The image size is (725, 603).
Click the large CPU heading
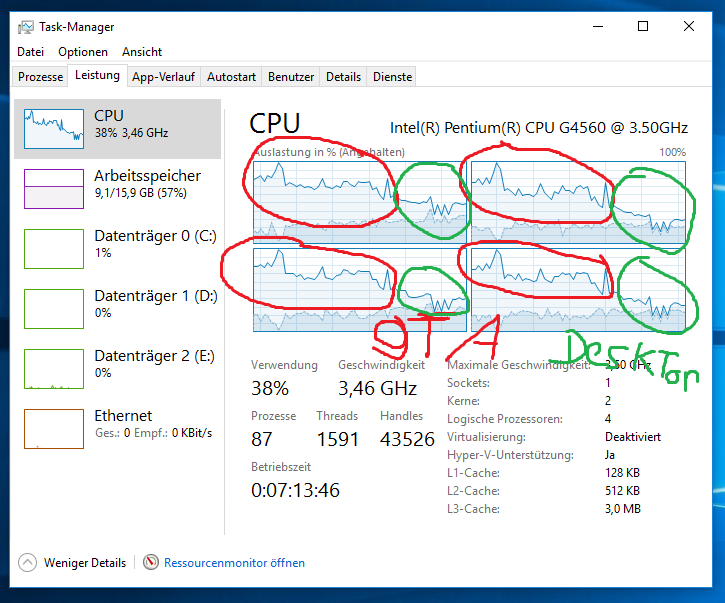click(275, 123)
